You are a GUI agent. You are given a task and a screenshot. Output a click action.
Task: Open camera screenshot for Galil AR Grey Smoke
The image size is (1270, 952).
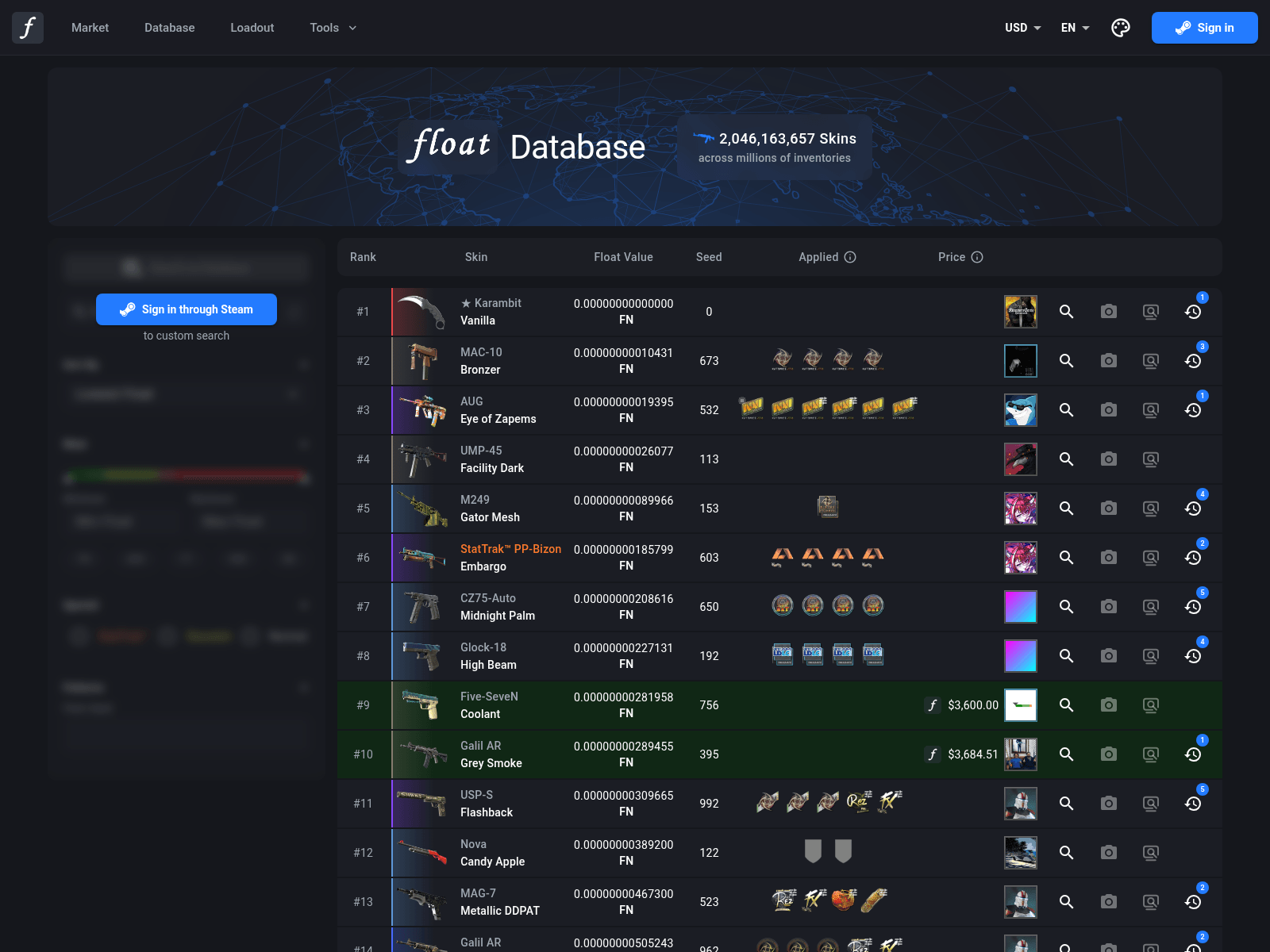pyautogui.click(x=1109, y=754)
